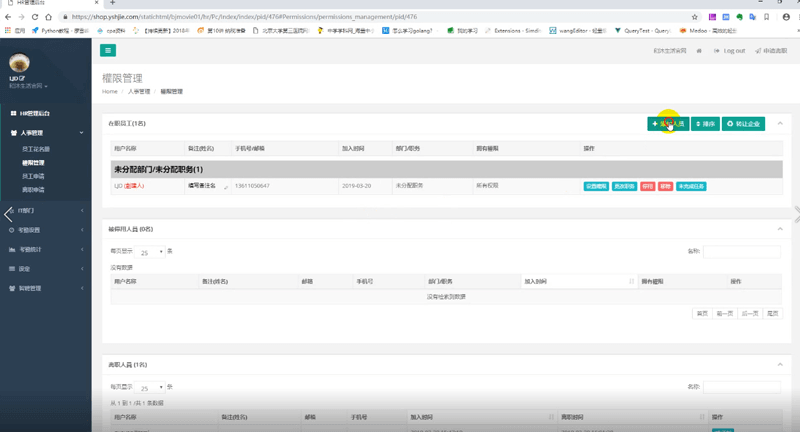
Task: Click the purple extension icon in browser toolbar
Action: pyautogui.click(x=712, y=17)
